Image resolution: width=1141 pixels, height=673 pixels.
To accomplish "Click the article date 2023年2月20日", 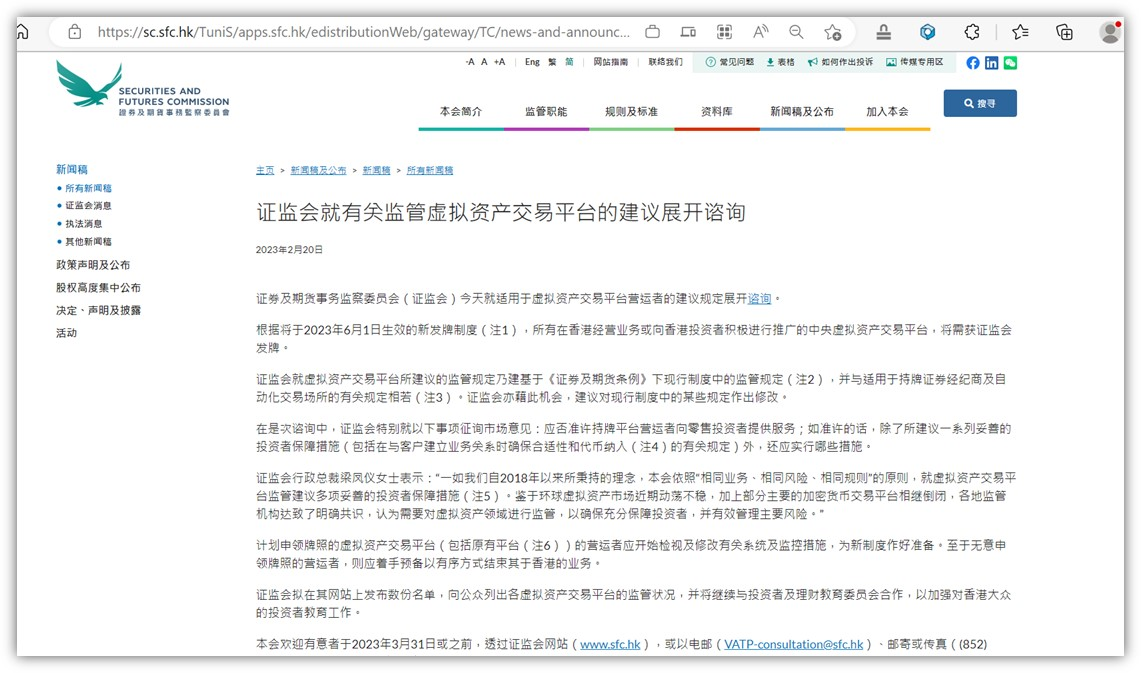I will point(289,250).
